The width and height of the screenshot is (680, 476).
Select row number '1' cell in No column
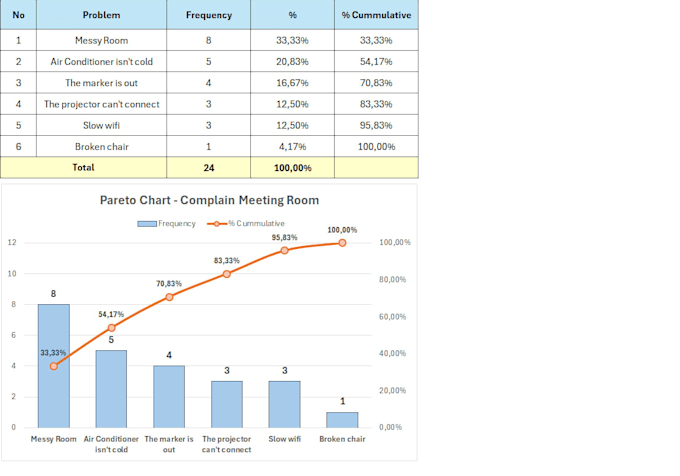coord(18,40)
